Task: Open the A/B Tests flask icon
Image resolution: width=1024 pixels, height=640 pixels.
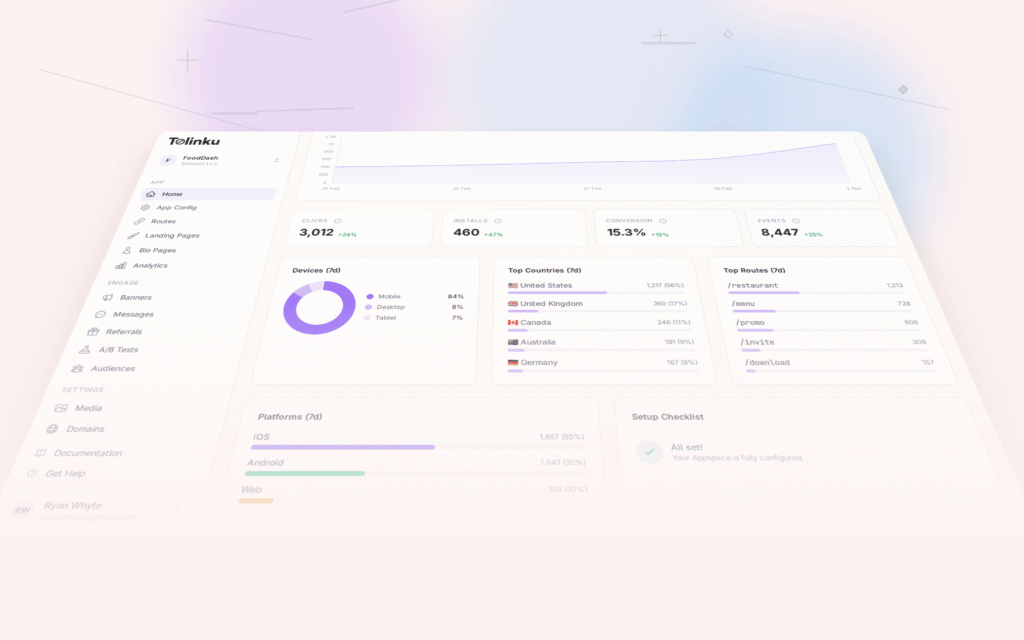Action: point(88,349)
